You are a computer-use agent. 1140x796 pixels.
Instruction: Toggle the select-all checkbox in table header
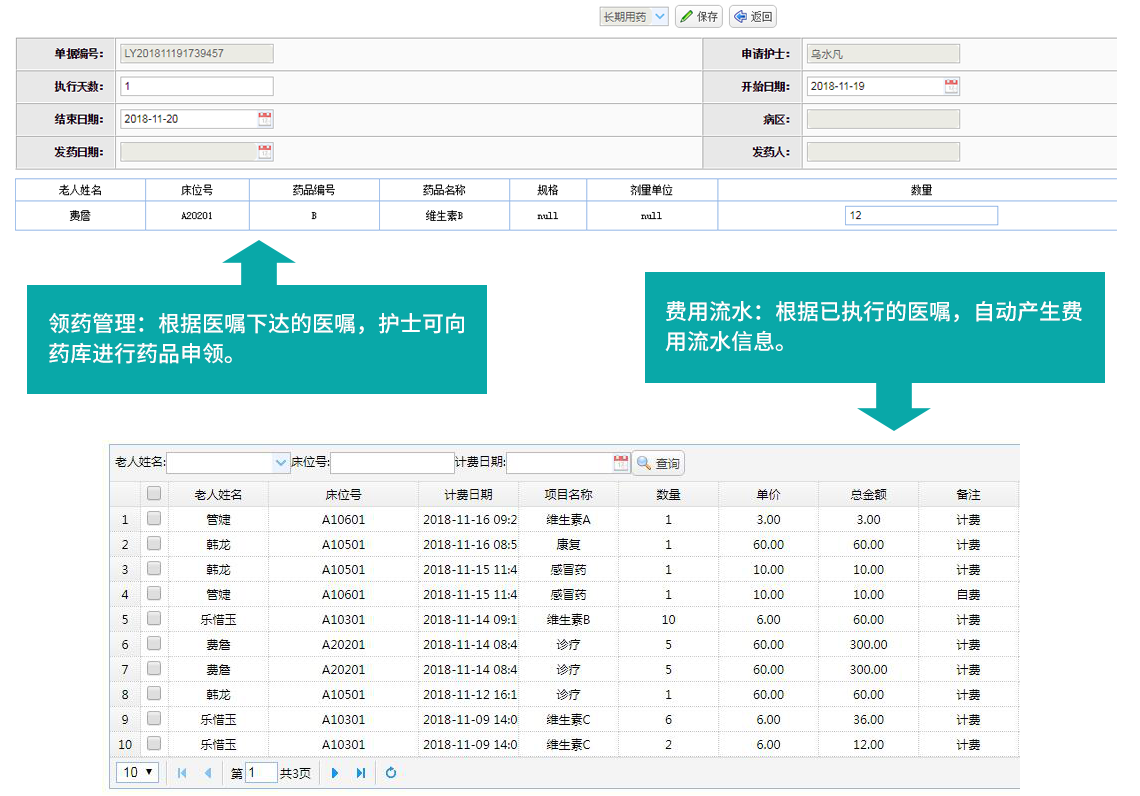point(154,493)
